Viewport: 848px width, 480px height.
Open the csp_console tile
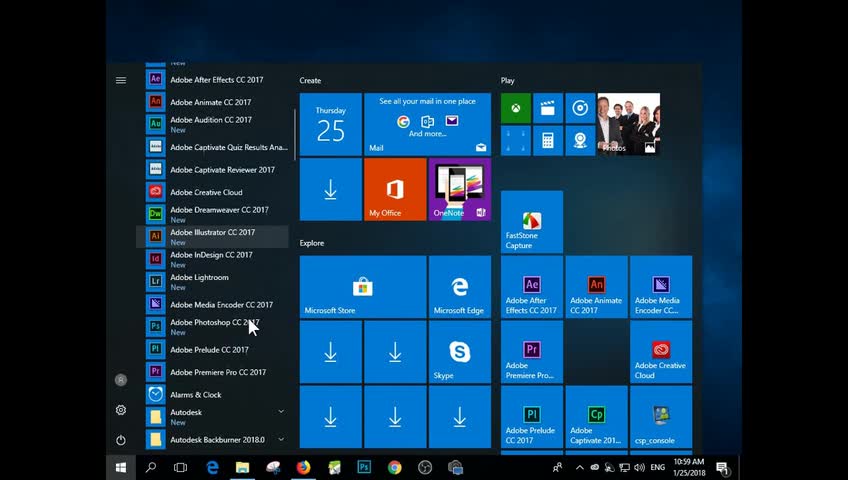[x=661, y=417]
